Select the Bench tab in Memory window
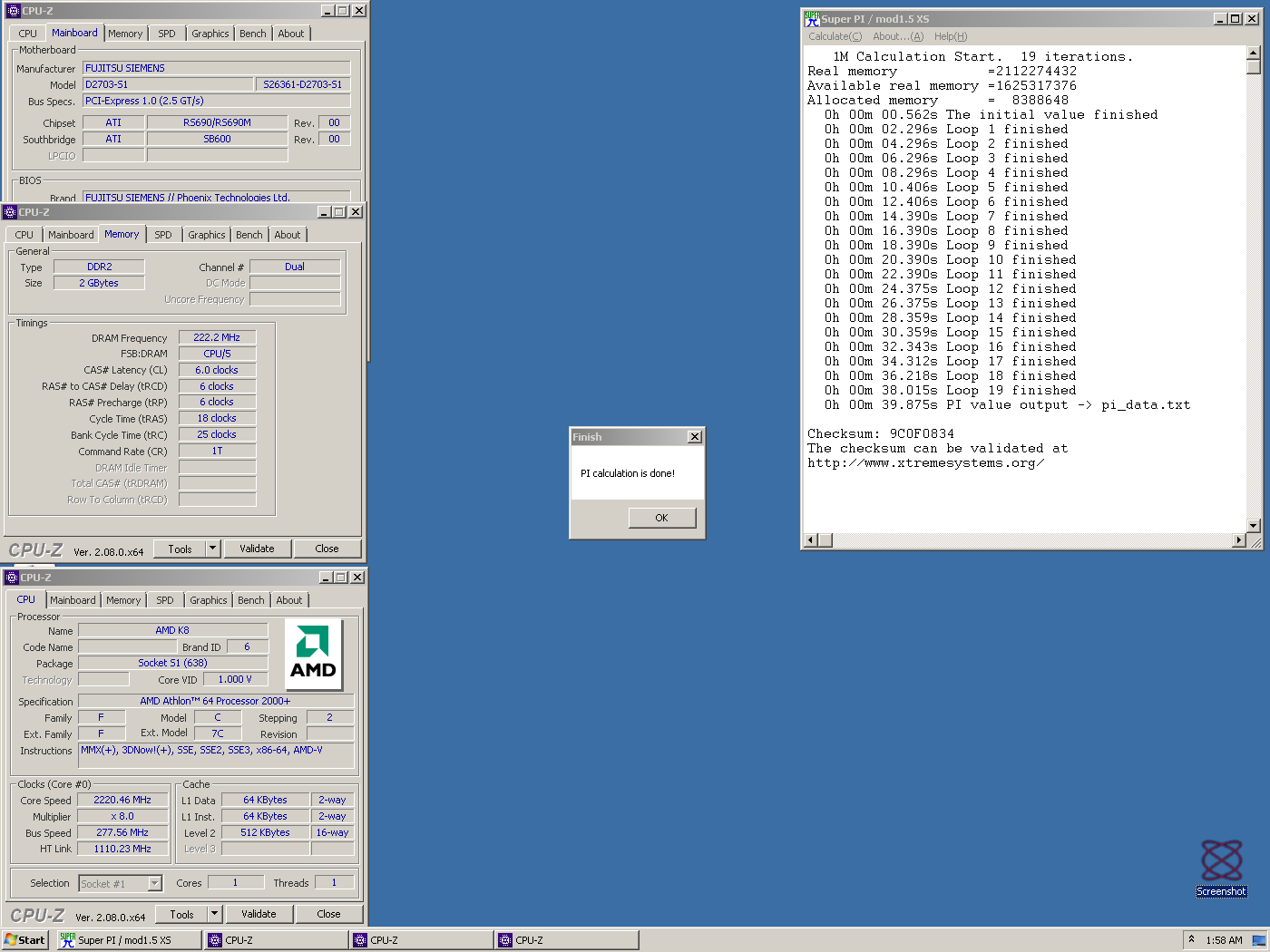Image resolution: width=1270 pixels, height=952 pixels. click(249, 235)
